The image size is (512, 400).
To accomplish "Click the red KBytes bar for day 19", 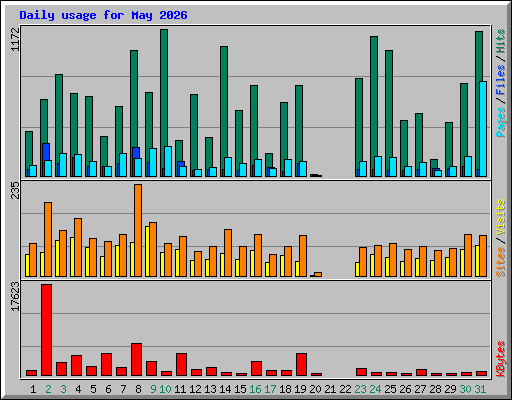I will coord(302,364).
